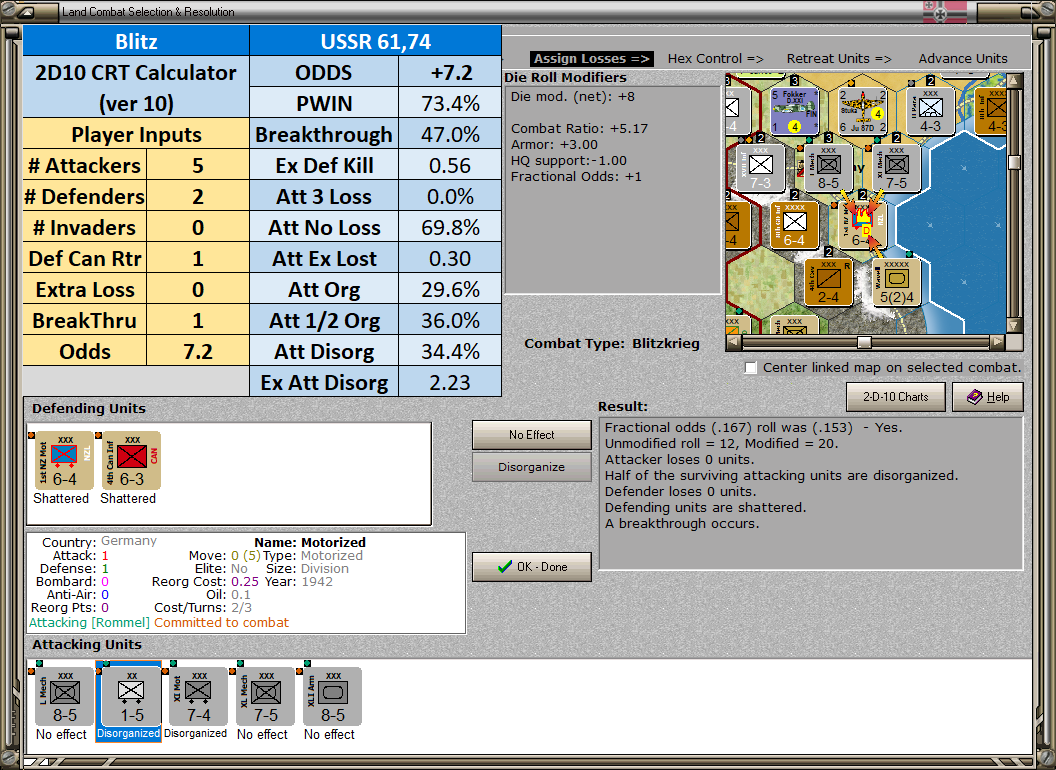
Task: Select the XL Mech 7-5 attacking unit
Action: [265, 696]
